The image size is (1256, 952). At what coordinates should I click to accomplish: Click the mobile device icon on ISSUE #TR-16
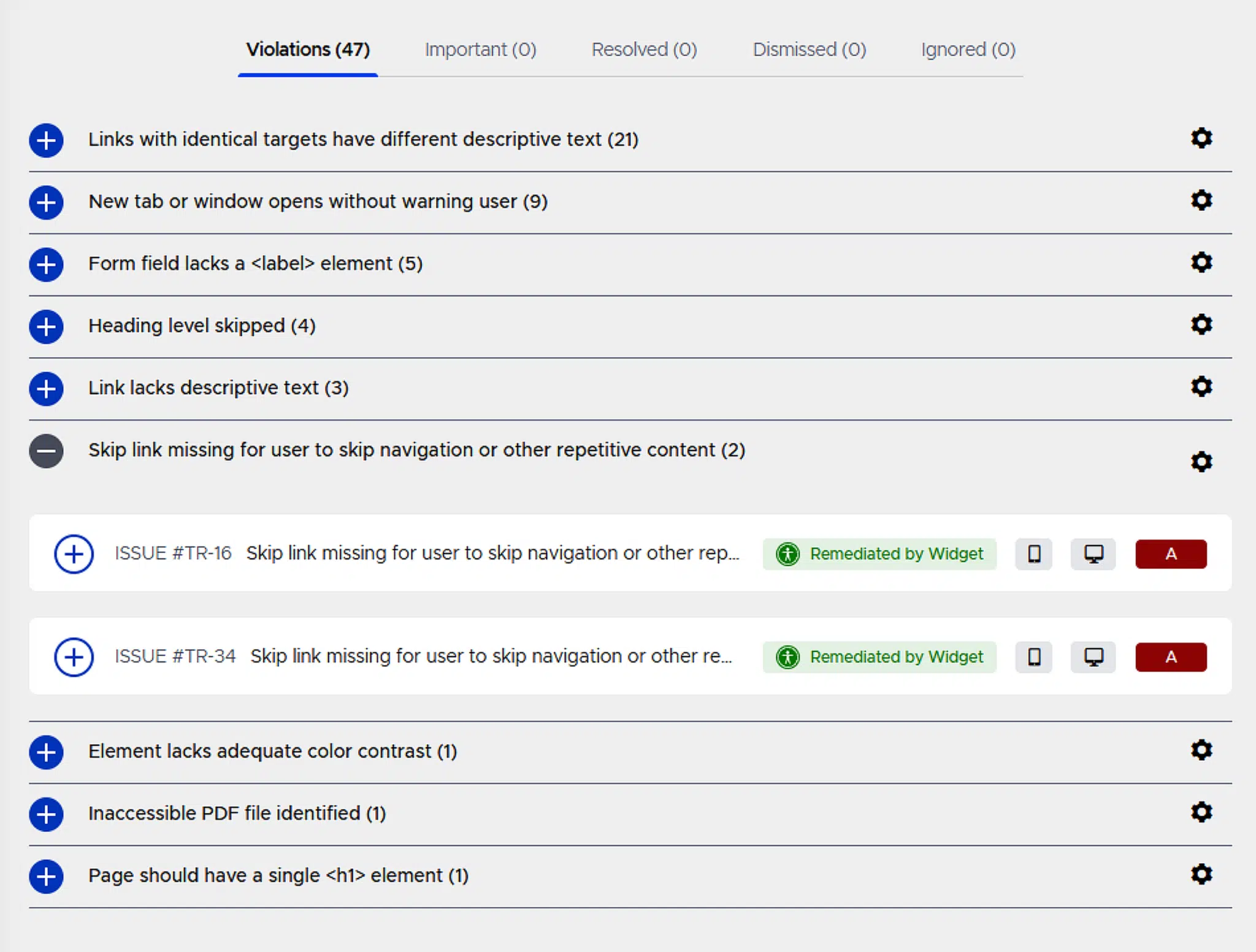pyautogui.click(x=1034, y=554)
